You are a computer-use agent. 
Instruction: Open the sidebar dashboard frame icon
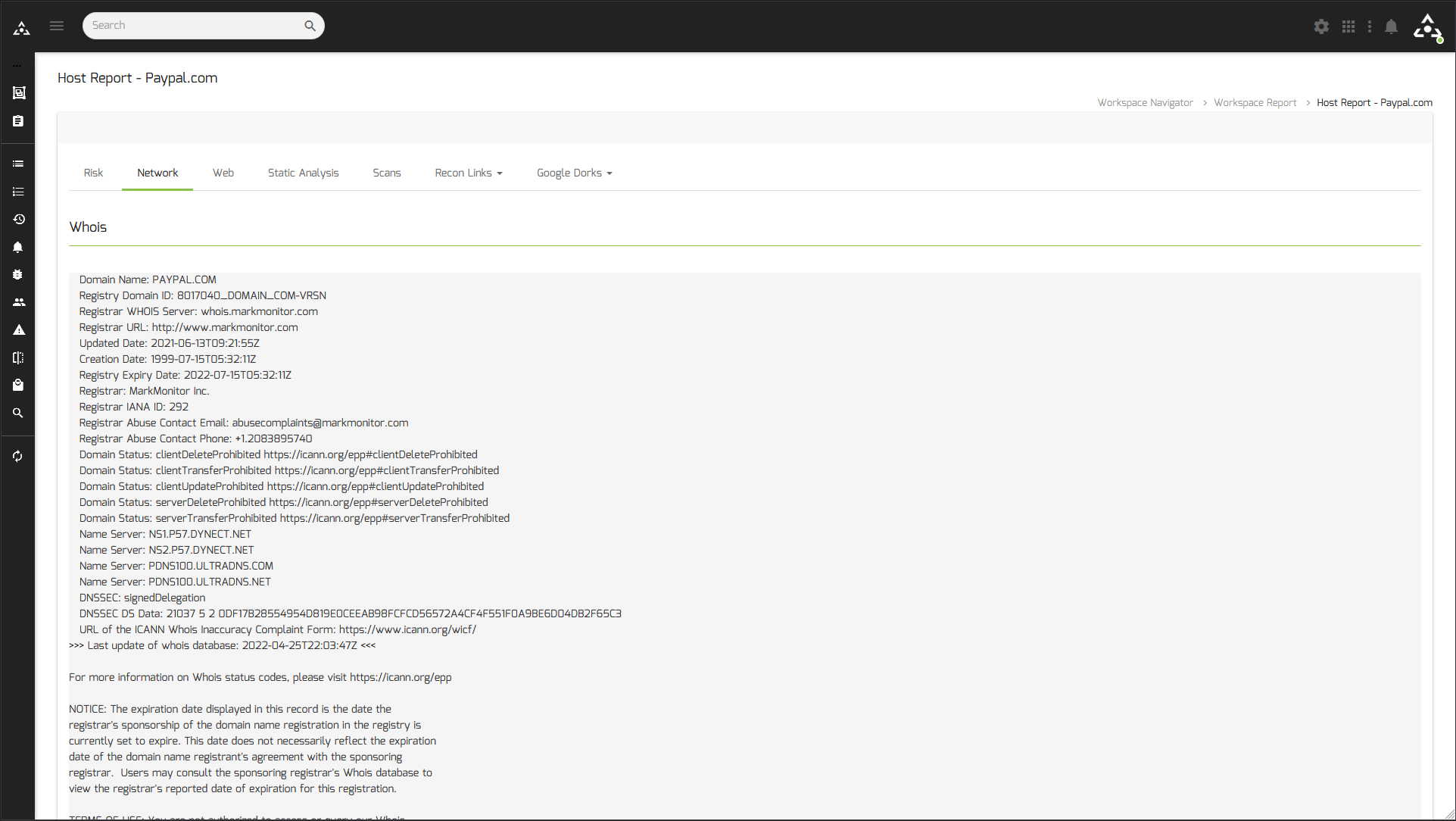pyautogui.click(x=19, y=93)
